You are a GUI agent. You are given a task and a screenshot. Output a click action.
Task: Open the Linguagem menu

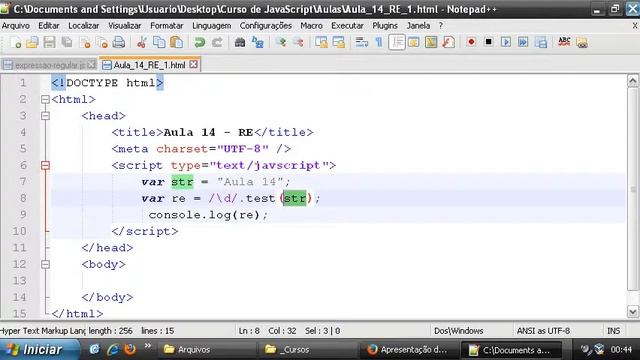(x=211, y=26)
